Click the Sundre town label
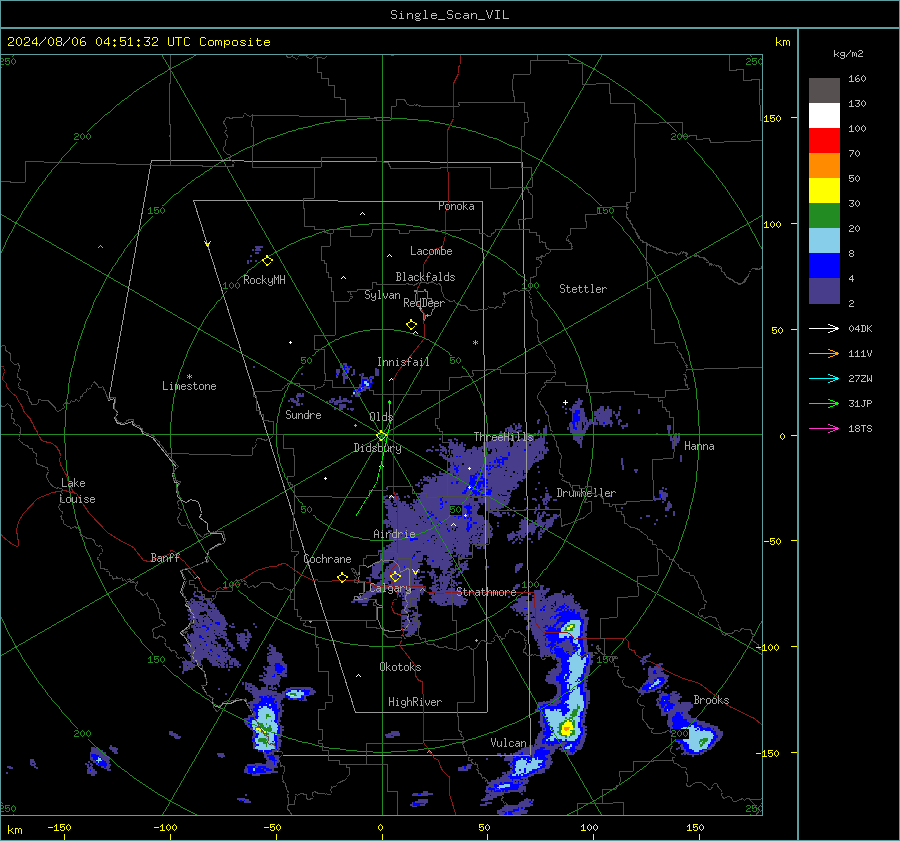Screen dimensions: 900x841 tap(303, 415)
